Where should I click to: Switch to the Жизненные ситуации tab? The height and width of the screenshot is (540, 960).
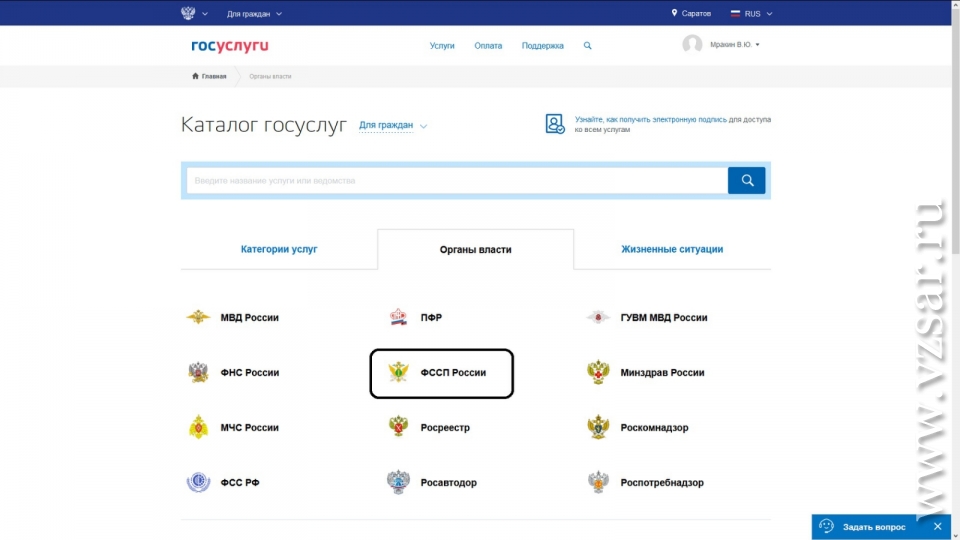(x=672, y=249)
